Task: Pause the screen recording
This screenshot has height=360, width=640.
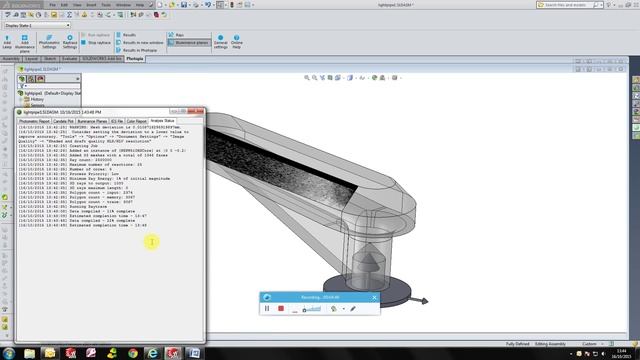Action: (267, 309)
